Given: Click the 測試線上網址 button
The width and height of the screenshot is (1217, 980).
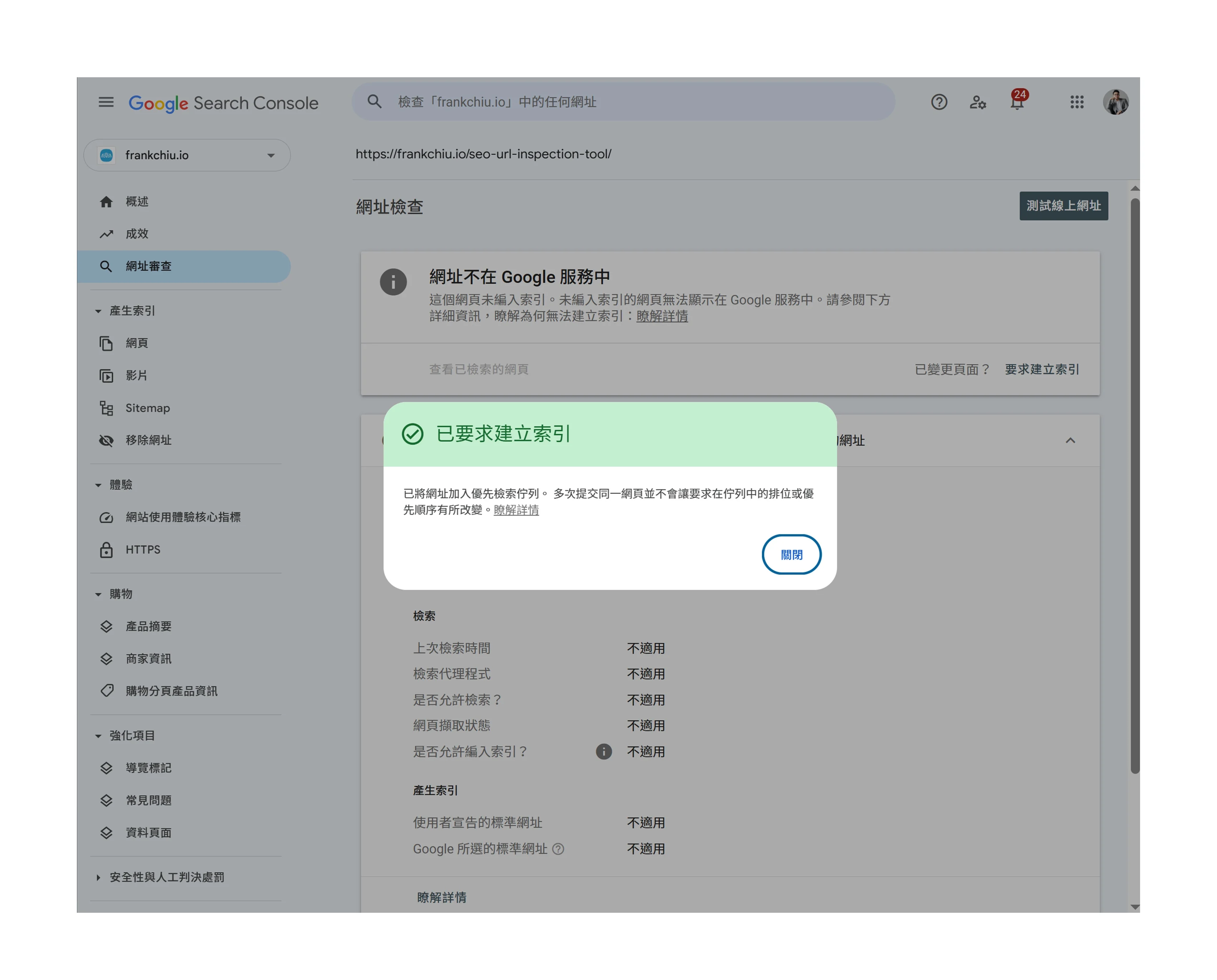Looking at the screenshot, I should [x=1064, y=206].
